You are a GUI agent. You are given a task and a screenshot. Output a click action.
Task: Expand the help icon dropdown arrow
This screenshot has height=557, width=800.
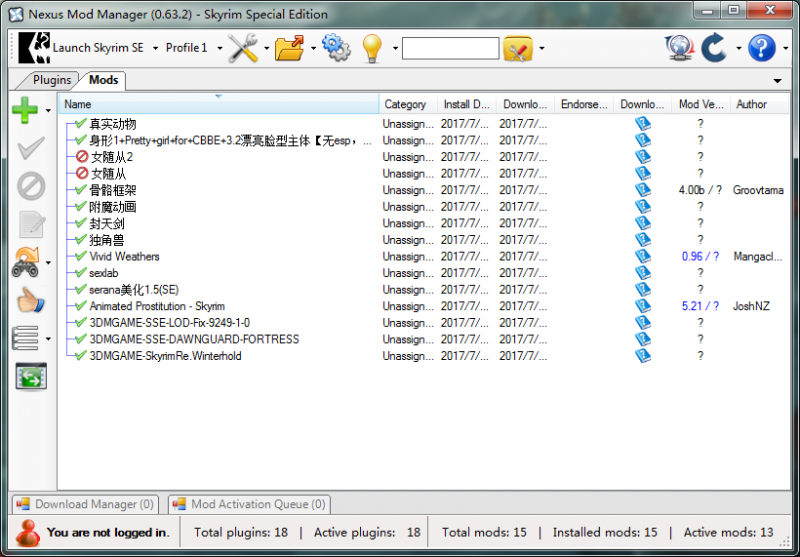(785, 48)
